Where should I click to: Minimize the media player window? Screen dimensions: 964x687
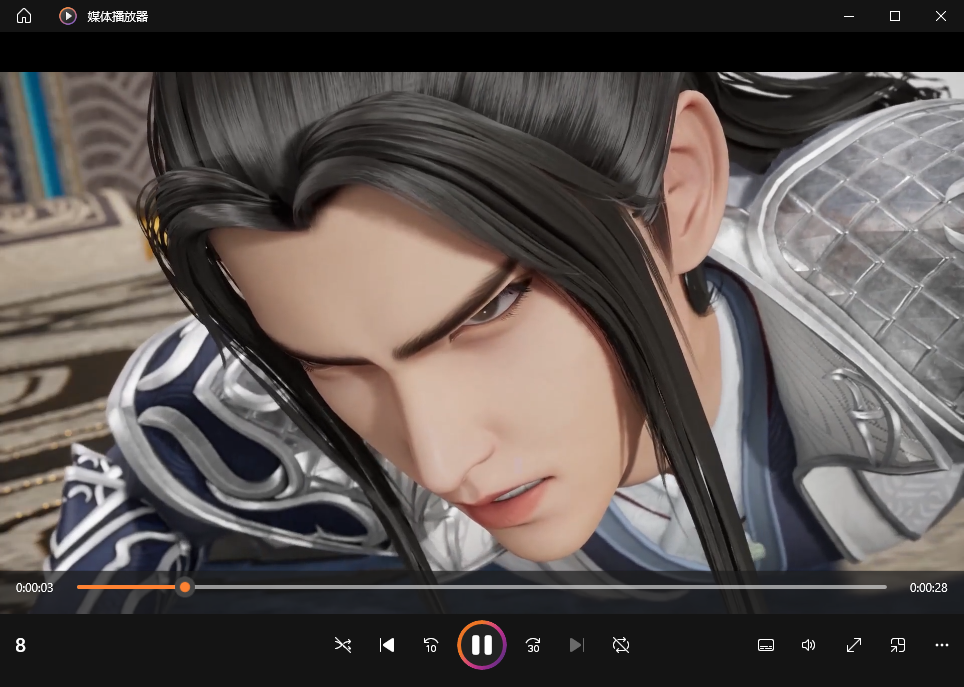(849, 16)
